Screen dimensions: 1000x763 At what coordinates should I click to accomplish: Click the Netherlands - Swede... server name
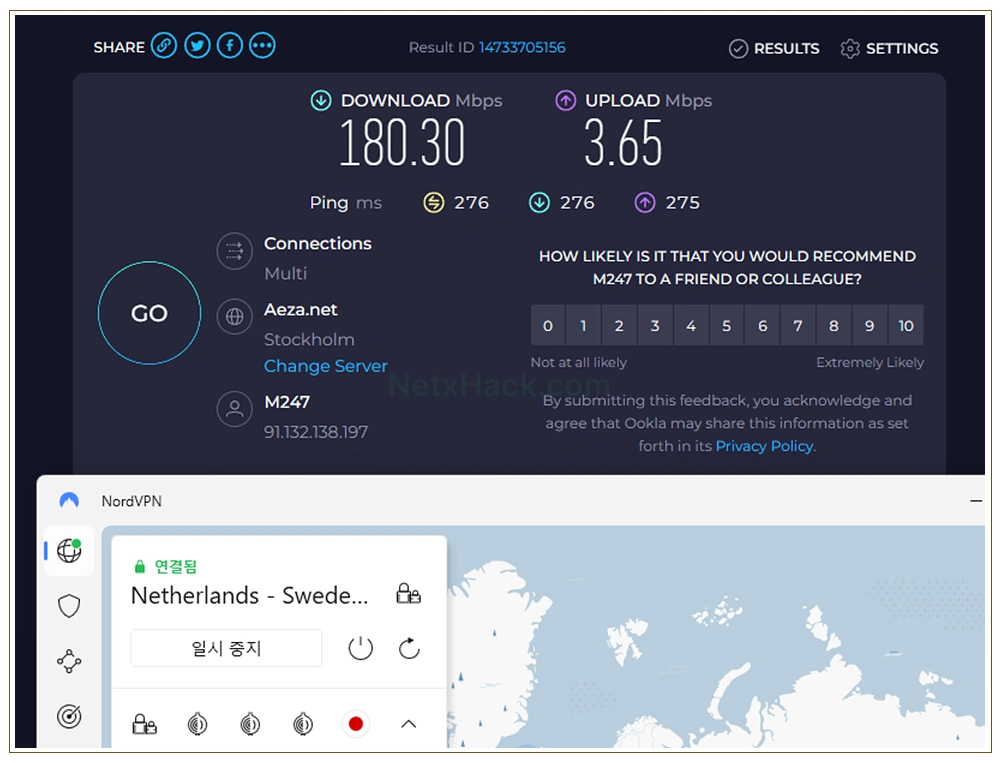(x=249, y=595)
